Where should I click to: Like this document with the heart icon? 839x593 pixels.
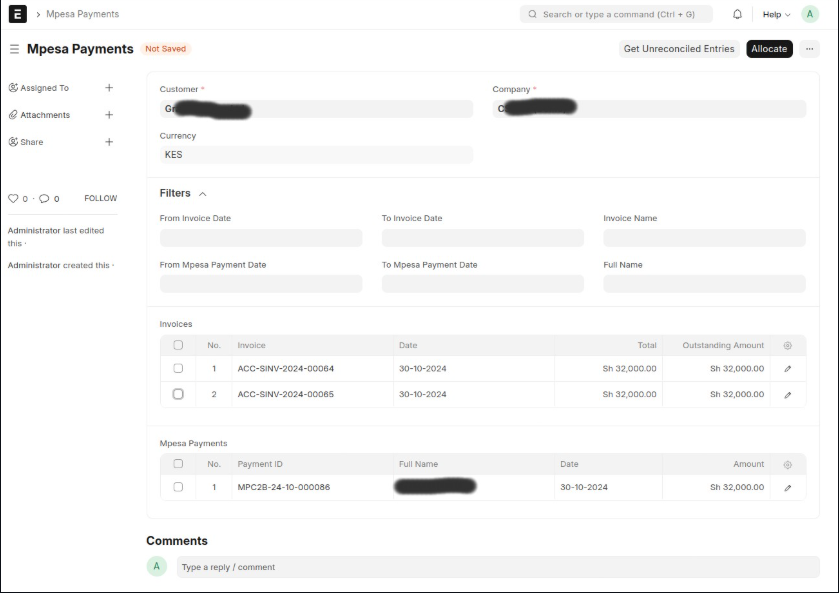pyautogui.click(x=13, y=199)
